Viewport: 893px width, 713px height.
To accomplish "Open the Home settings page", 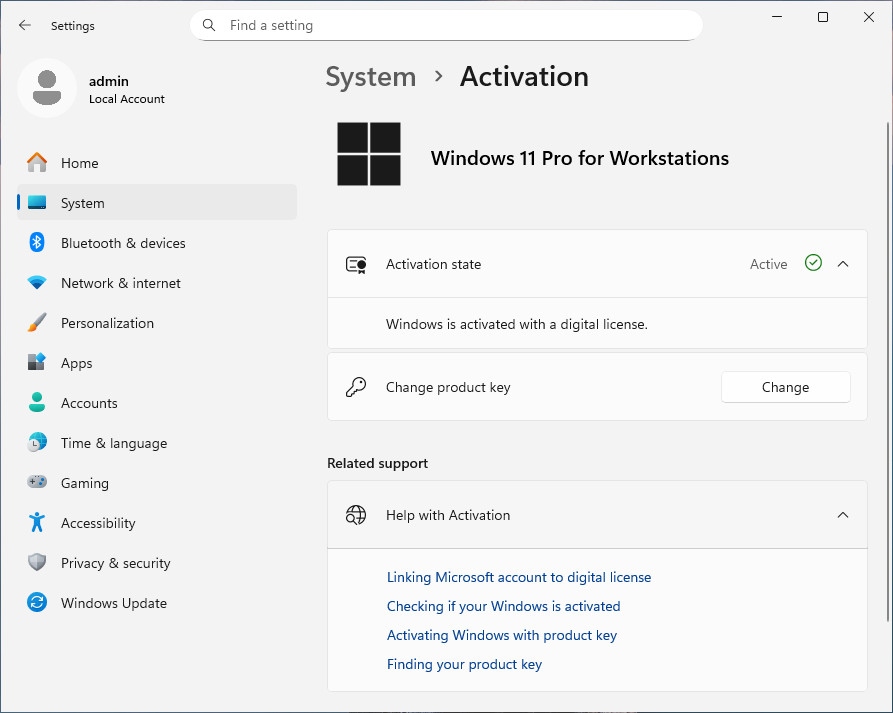I will point(157,163).
